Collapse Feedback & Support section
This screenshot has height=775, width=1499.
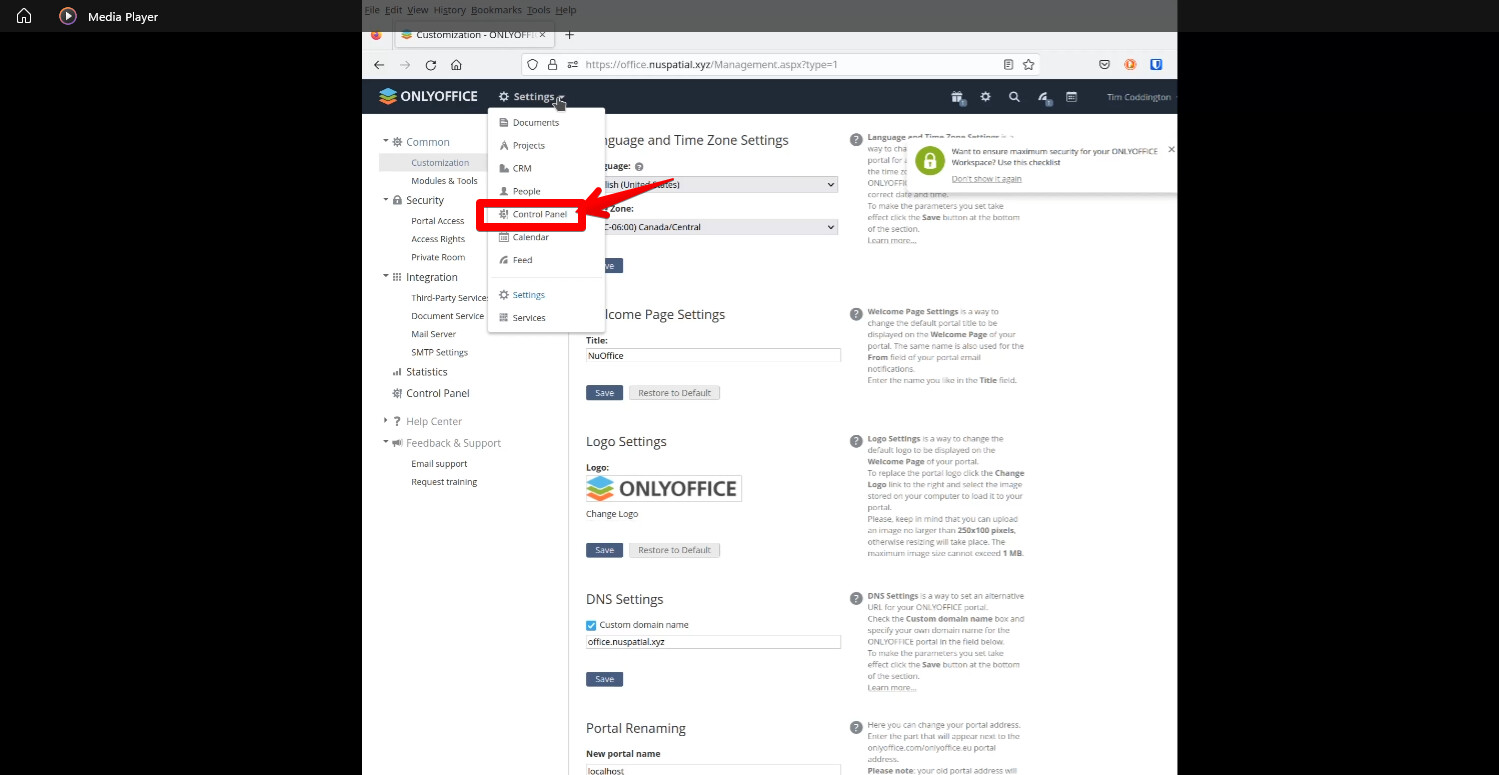[385, 442]
